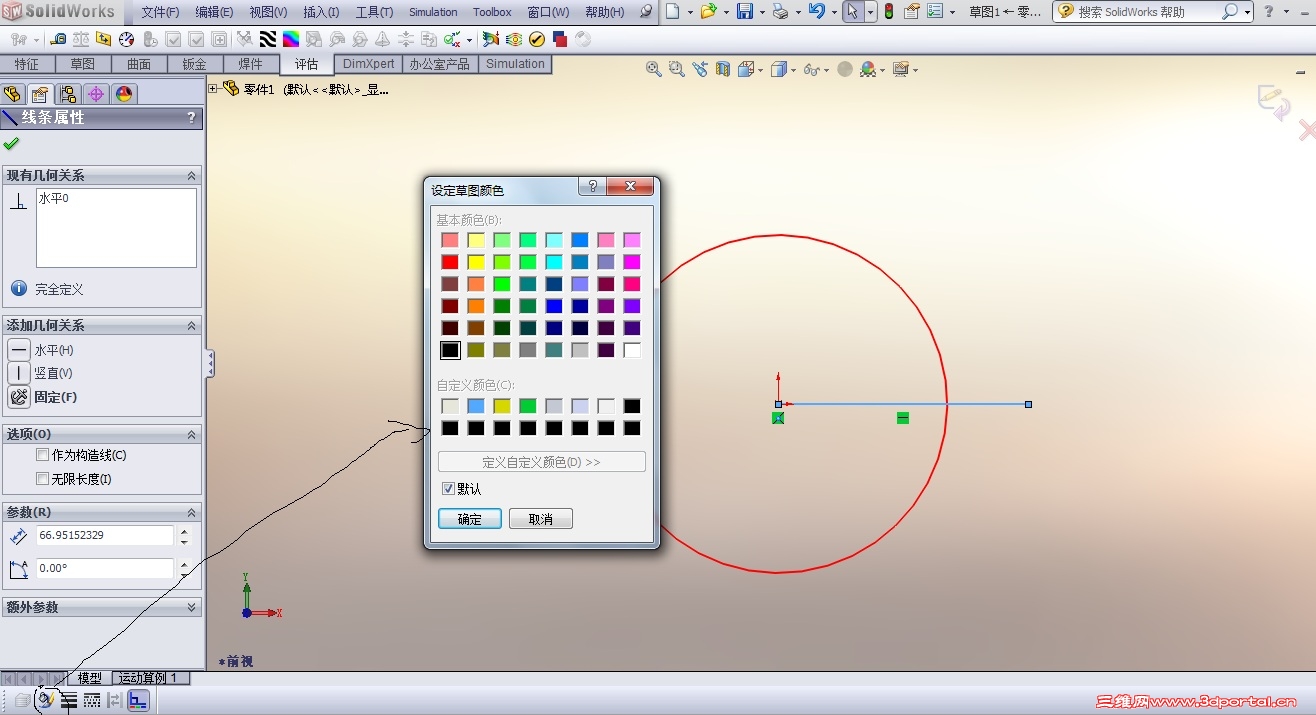
Task: Pick the pure yellow basic color swatch
Action: (x=476, y=262)
